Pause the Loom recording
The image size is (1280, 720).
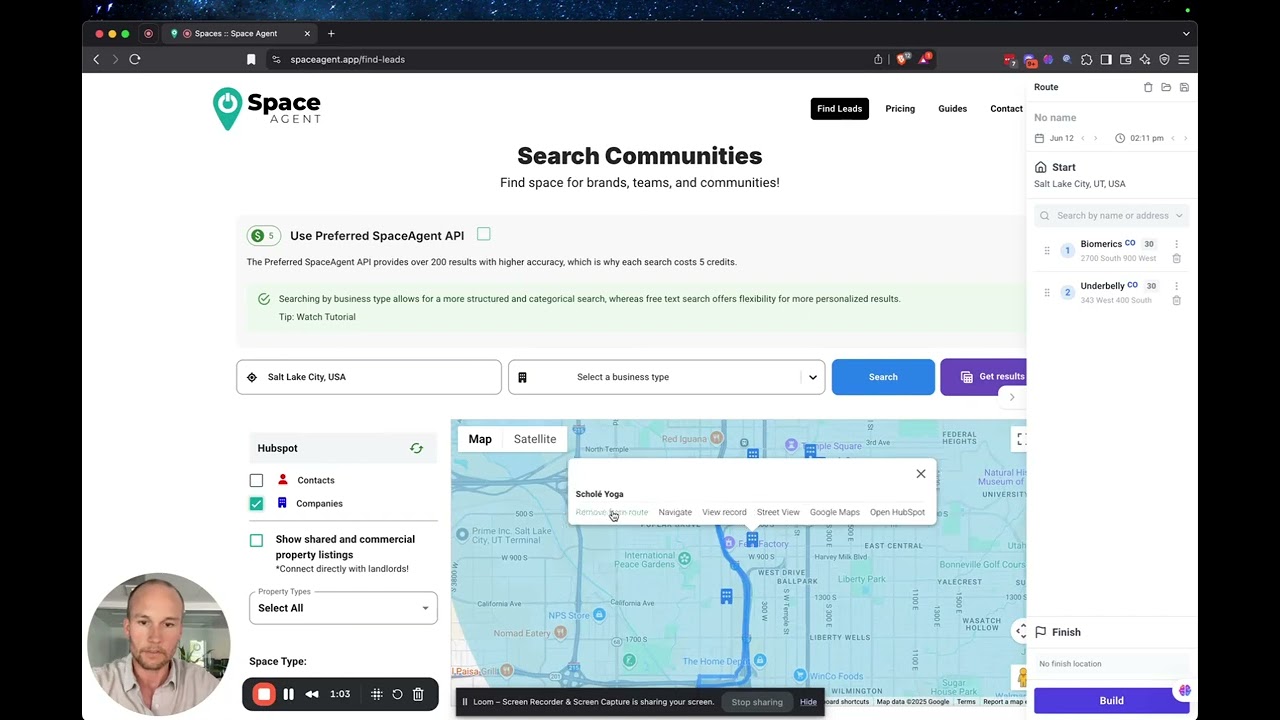(x=288, y=694)
